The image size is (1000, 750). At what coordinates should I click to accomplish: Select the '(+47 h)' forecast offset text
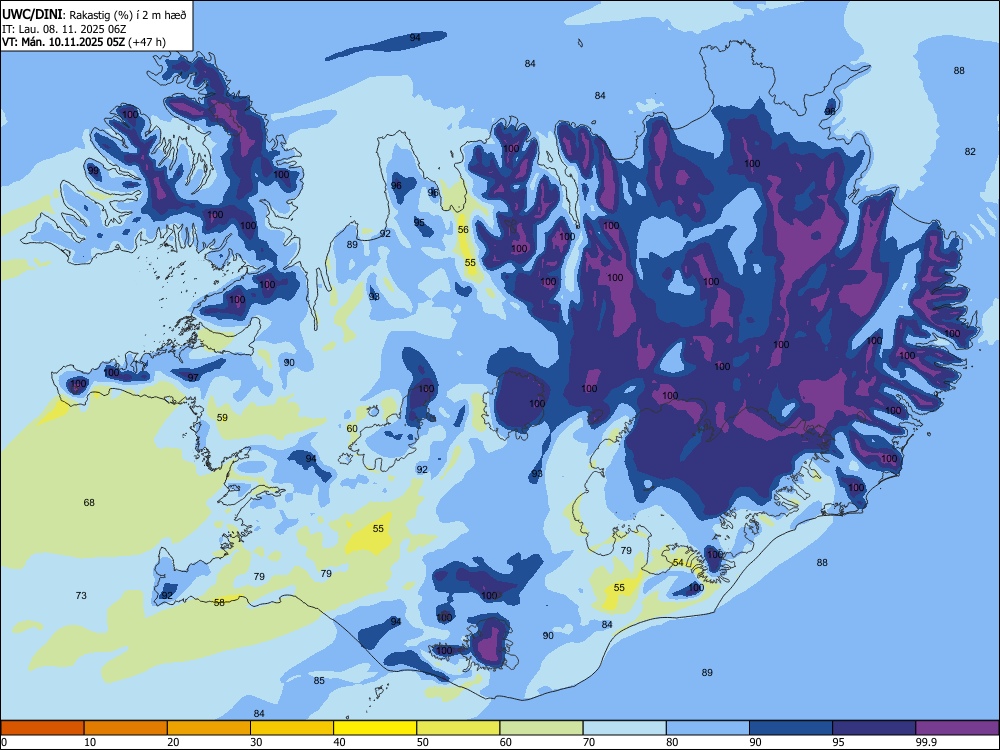click(147, 42)
